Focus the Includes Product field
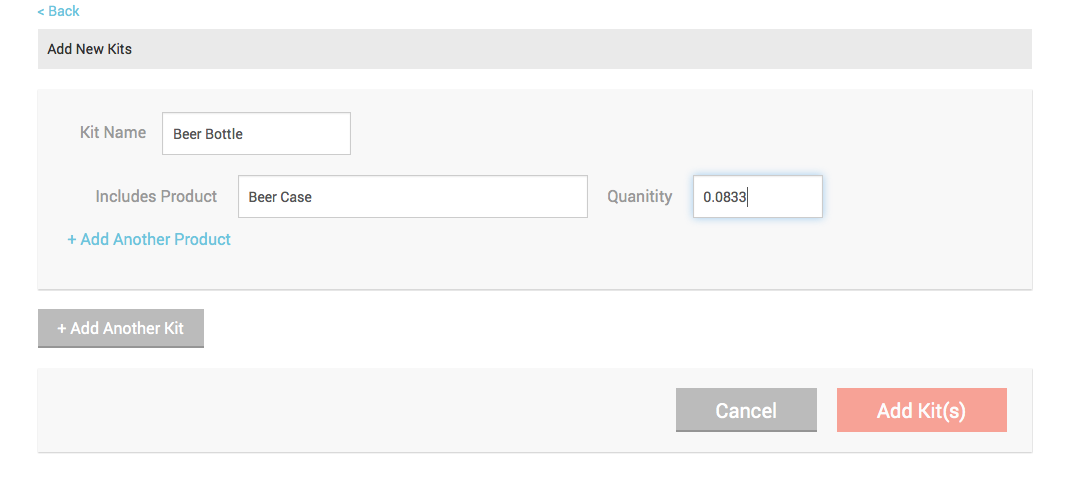 pos(413,196)
